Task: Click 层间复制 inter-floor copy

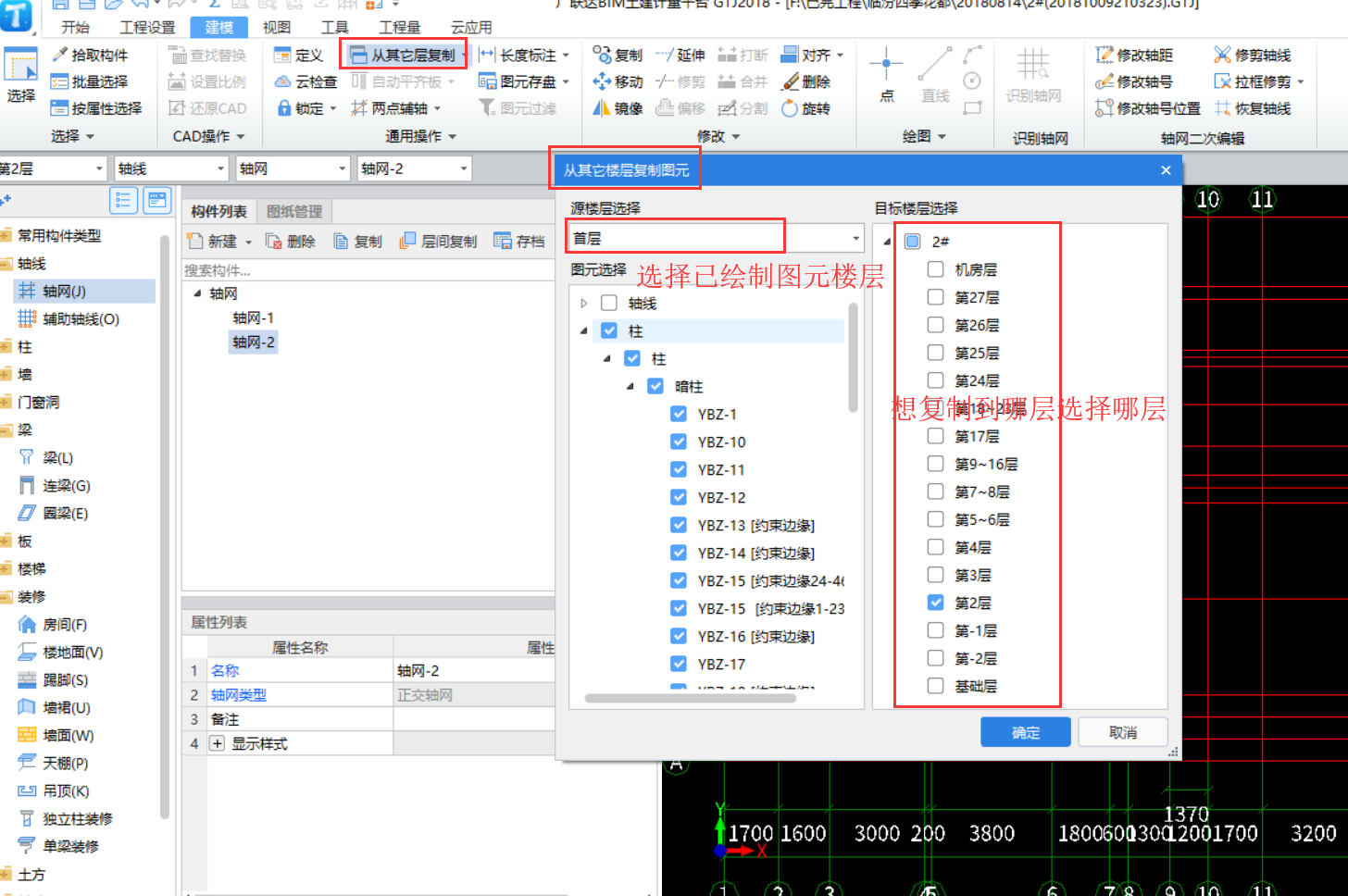Action: click(438, 242)
